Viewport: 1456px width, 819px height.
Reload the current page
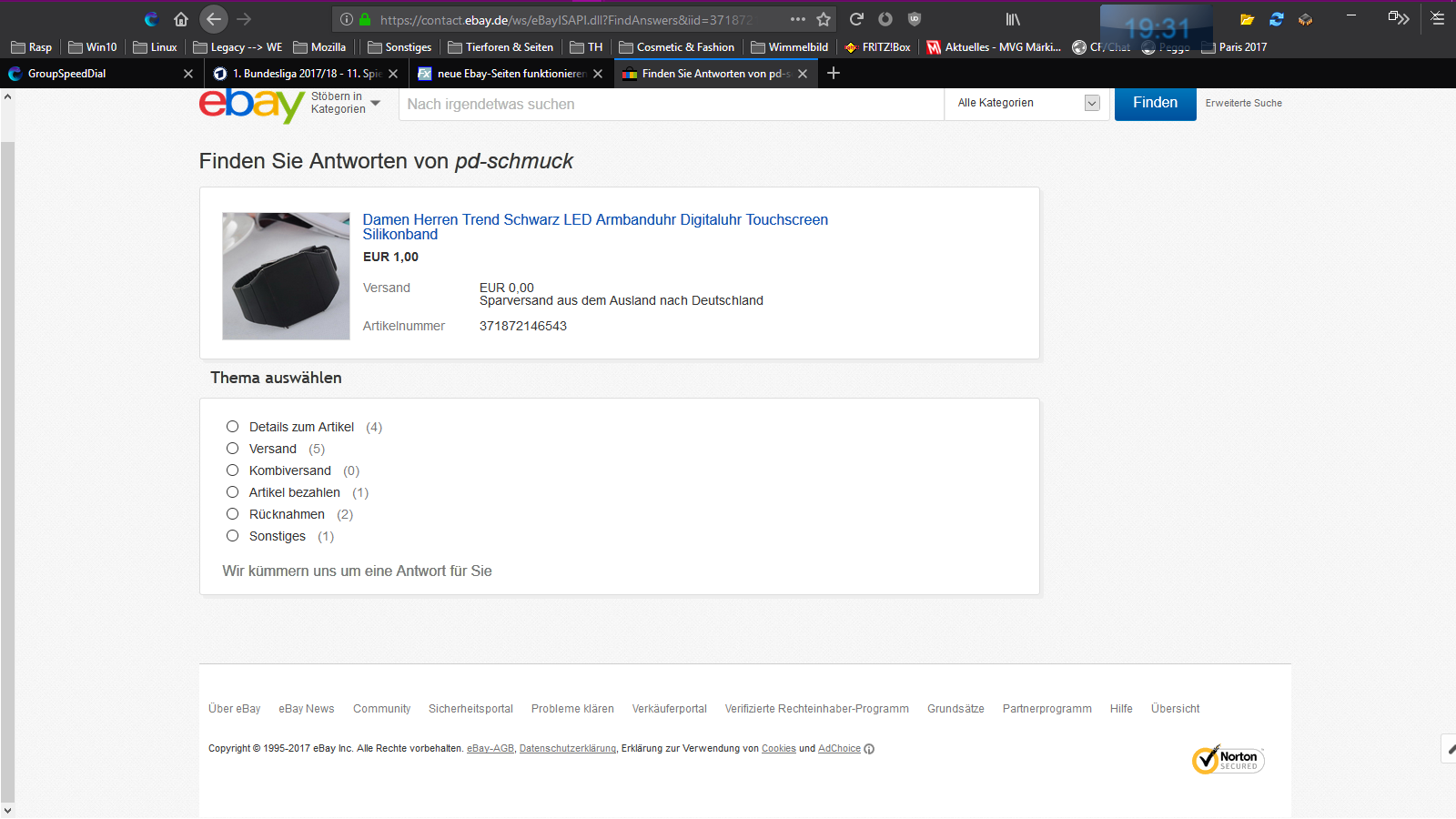tap(856, 19)
